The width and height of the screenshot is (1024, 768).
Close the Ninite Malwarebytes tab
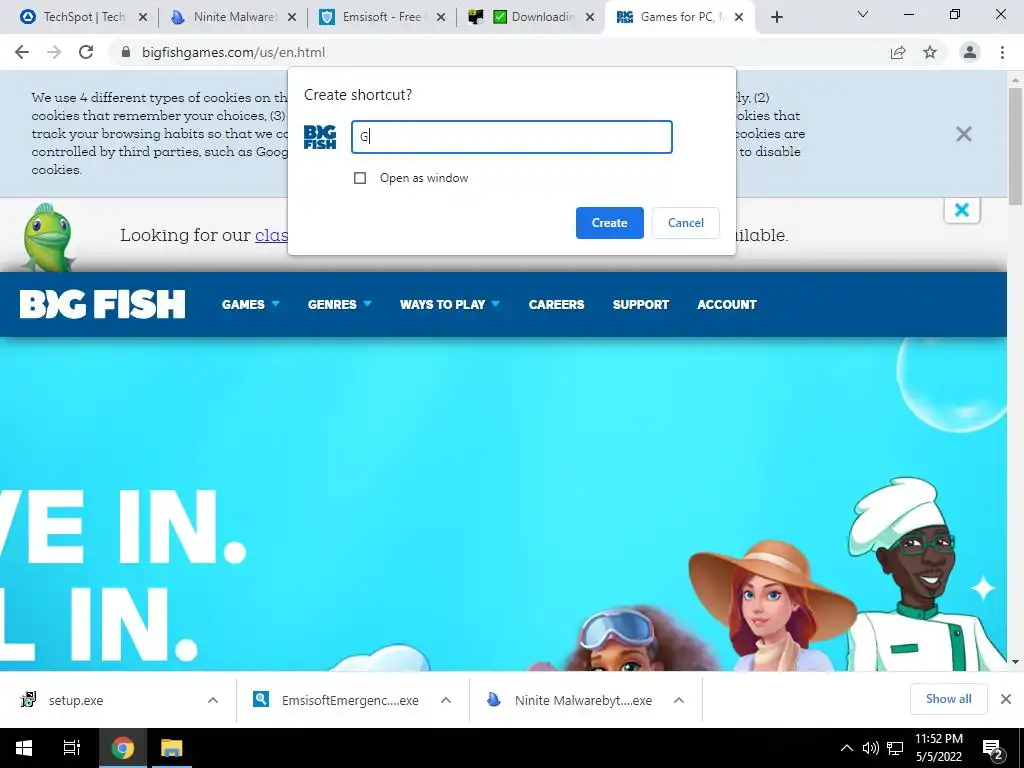tap(292, 17)
